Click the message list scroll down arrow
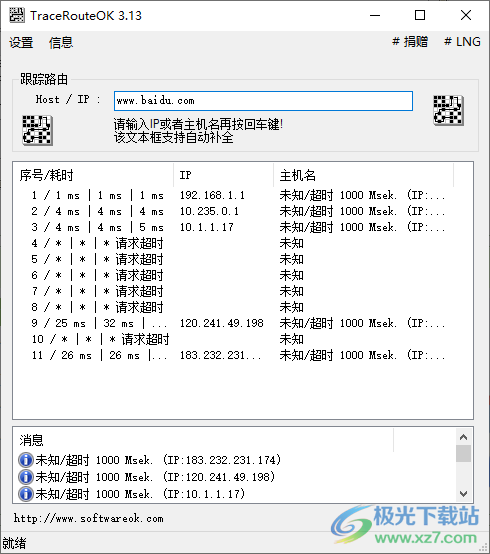Image resolution: width=490 pixels, height=554 pixels. (464, 494)
